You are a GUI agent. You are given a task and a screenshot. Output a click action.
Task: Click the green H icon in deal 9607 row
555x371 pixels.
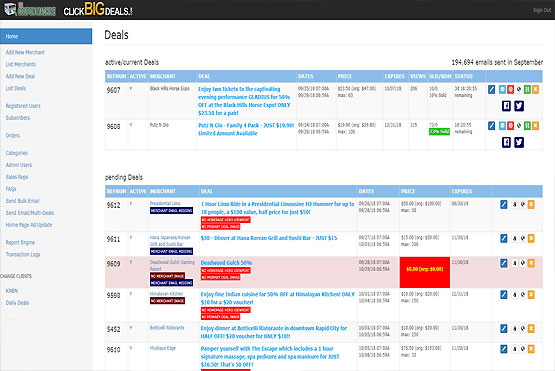click(527, 90)
